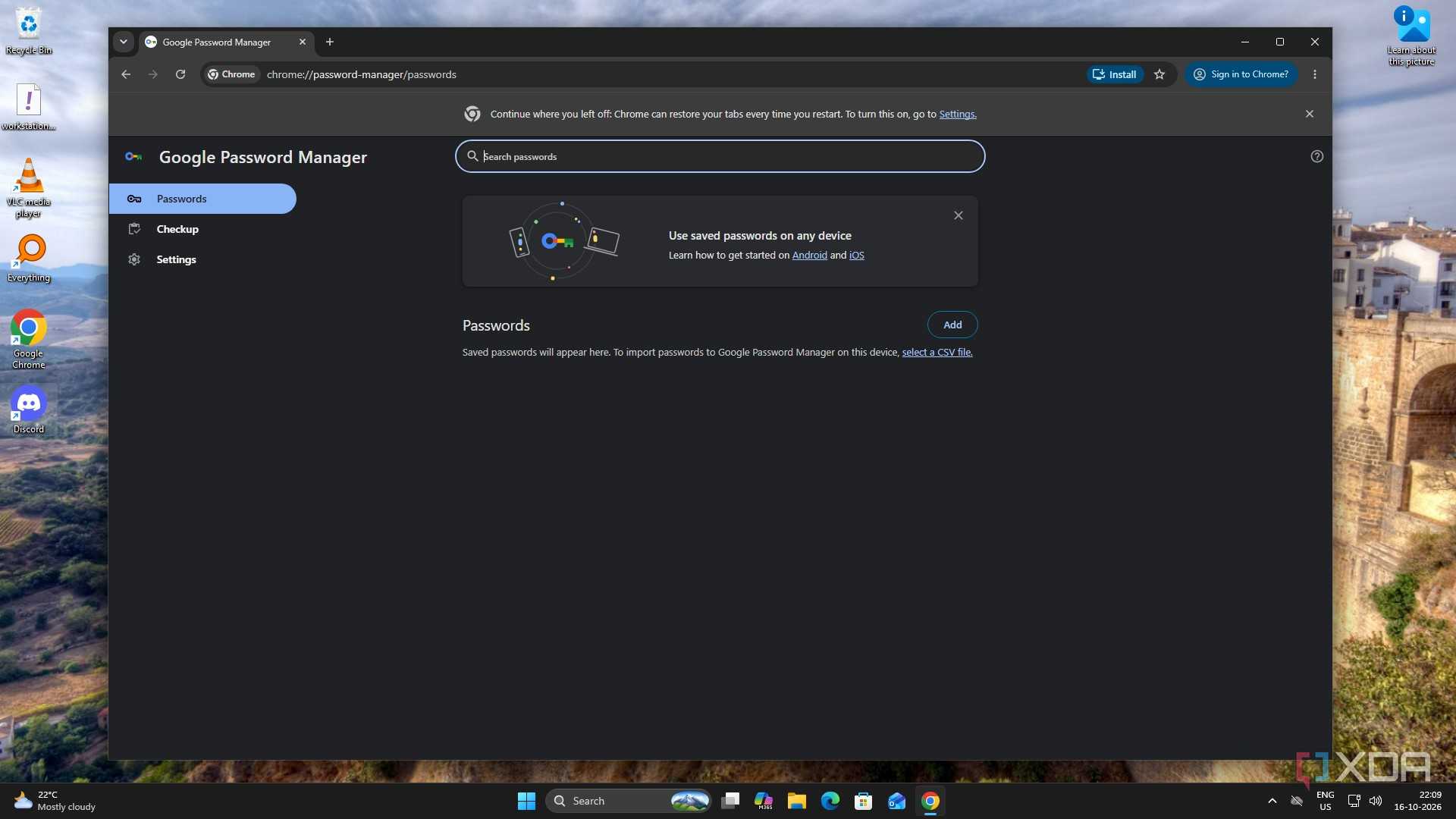This screenshot has width=1456, height=819.
Task: Go back to previous page
Action: point(126,74)
